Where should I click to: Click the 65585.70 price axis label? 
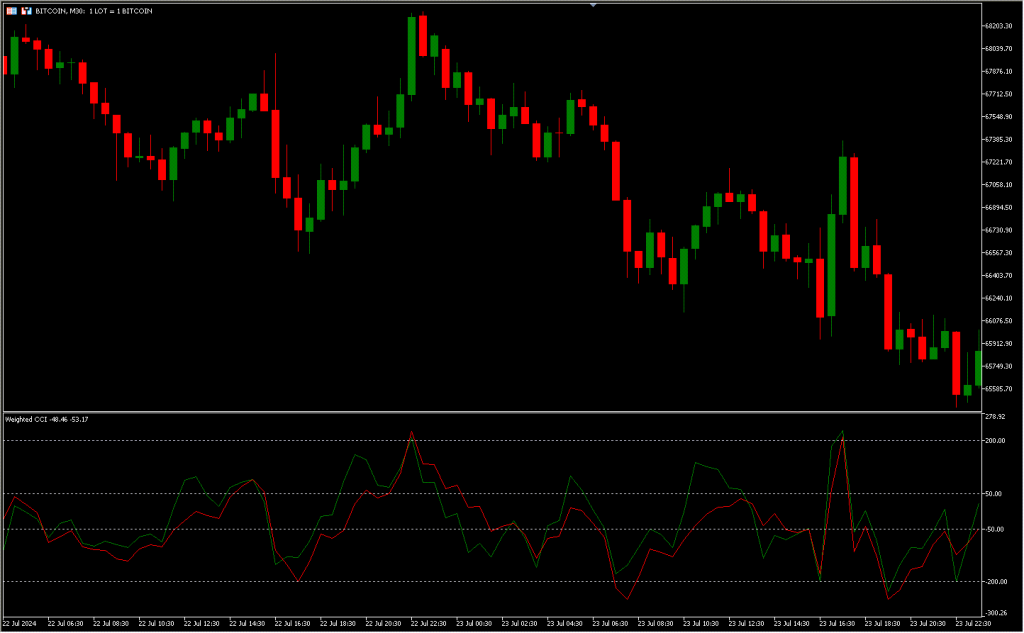(999, 389)
